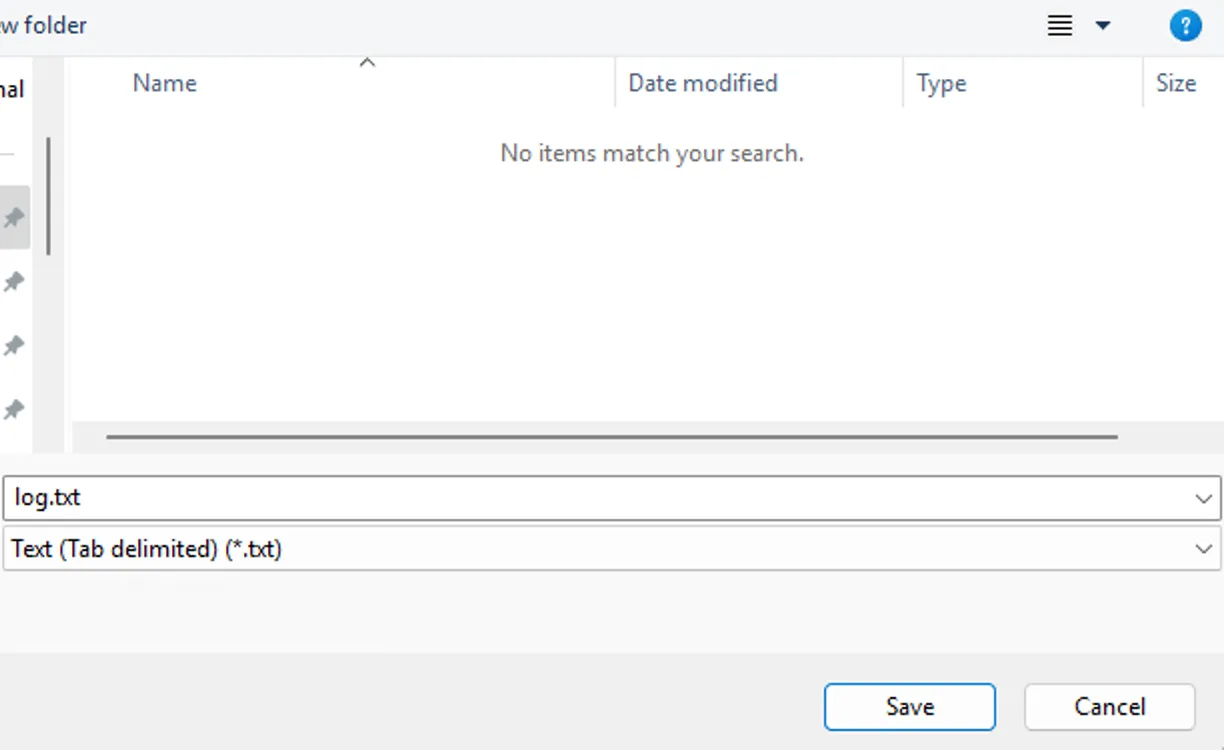Click the highlighted pin icon in the sidebar

[14, 217]
